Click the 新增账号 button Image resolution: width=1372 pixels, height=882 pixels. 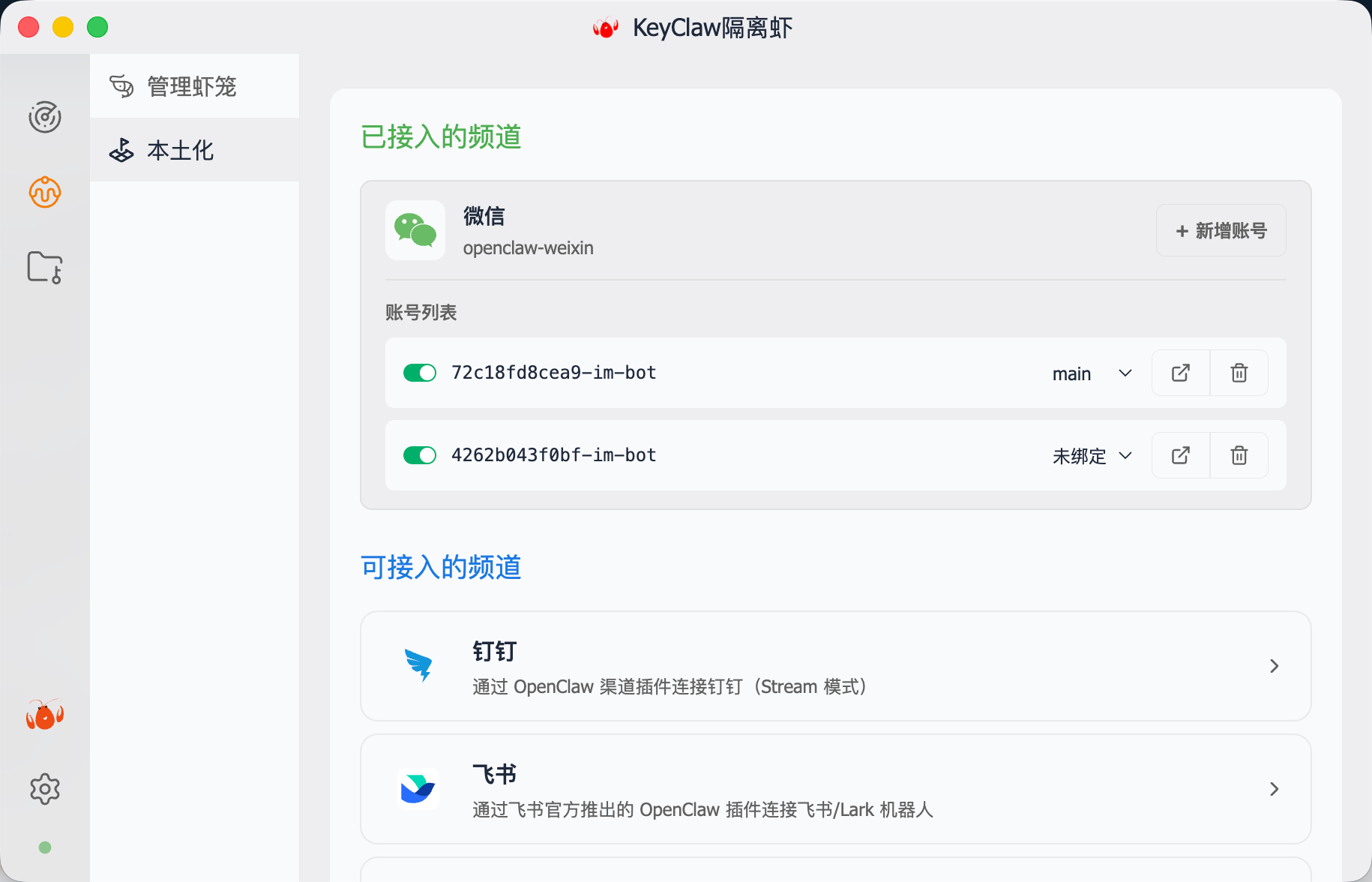click(x=1221, y=230)
